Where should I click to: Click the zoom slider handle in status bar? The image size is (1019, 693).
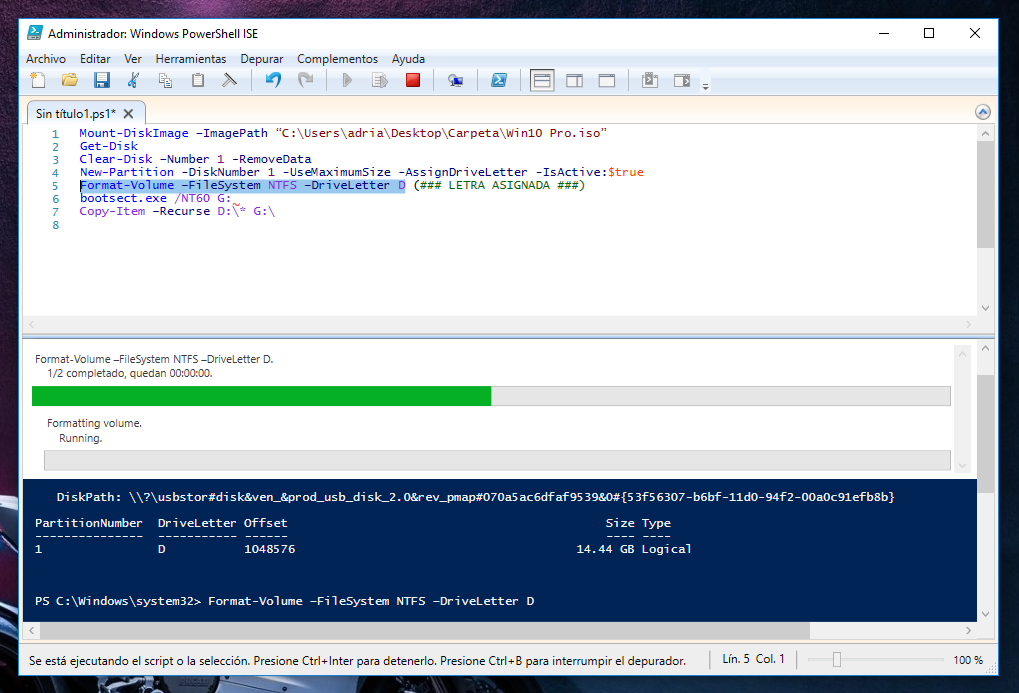coord(837,660)
